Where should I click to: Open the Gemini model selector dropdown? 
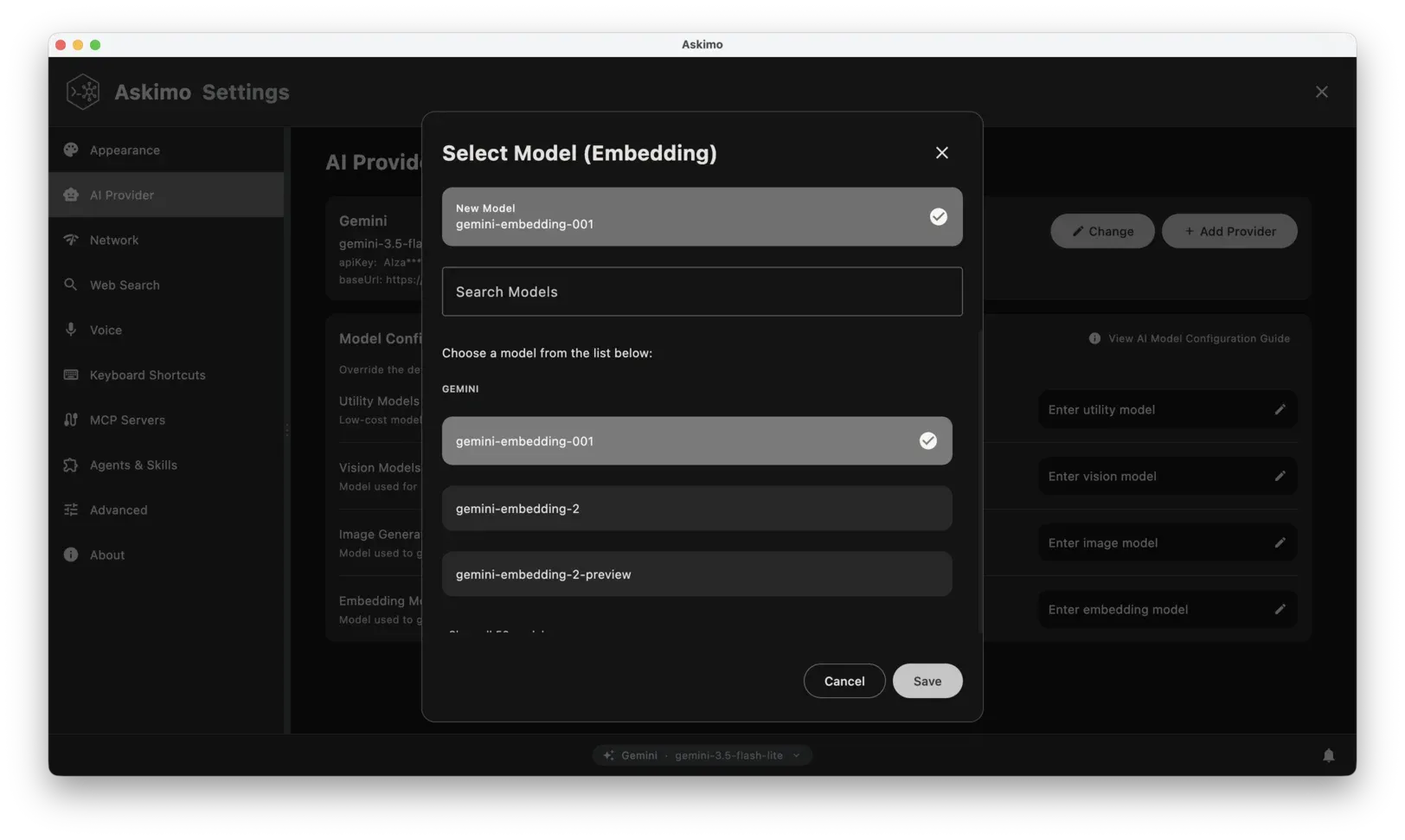[x=702, y=755]
